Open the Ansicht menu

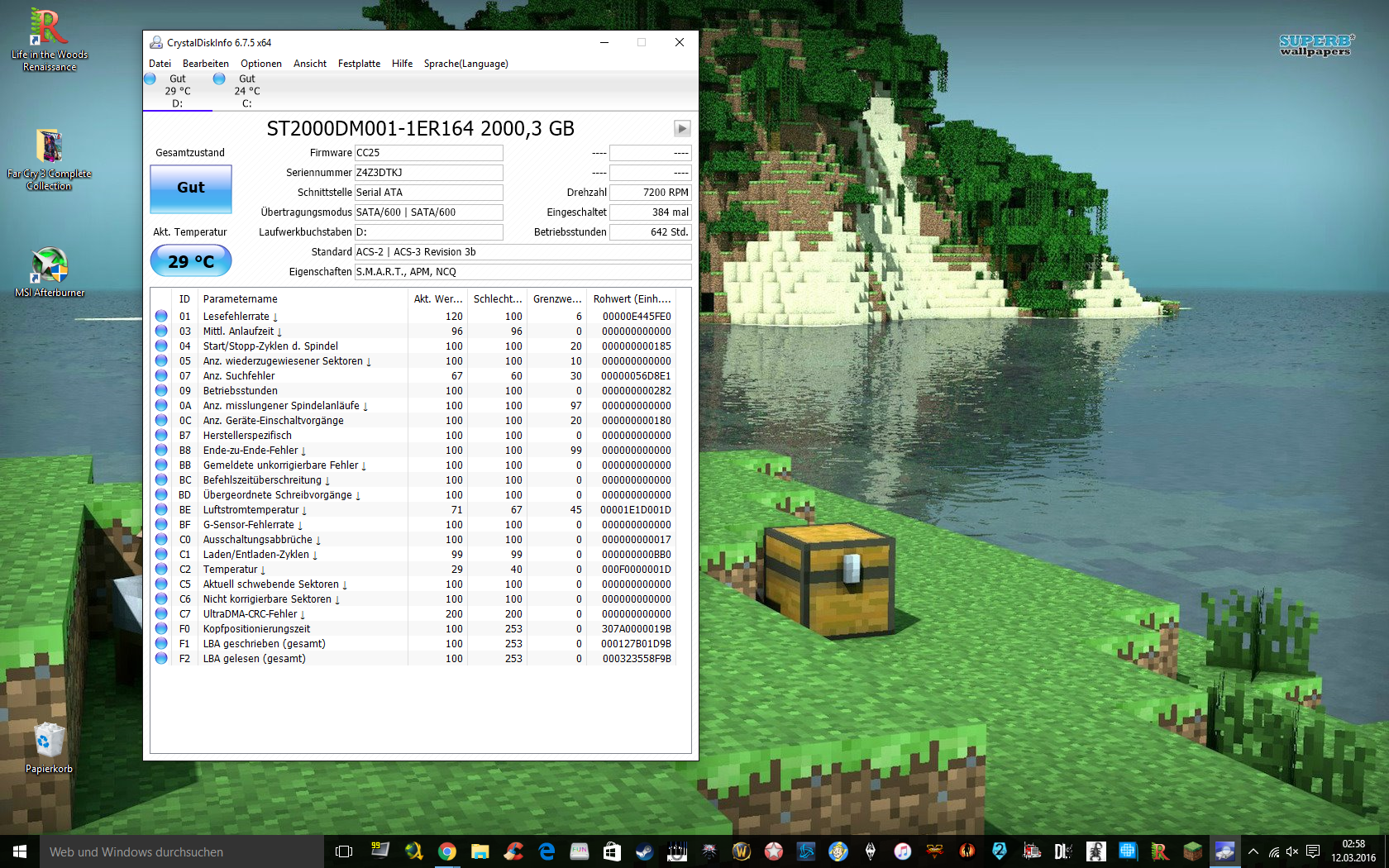(310, 64)
